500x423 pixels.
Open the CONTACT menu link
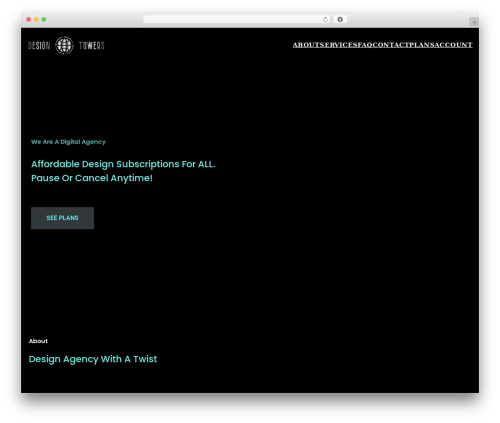coord(391,45)
